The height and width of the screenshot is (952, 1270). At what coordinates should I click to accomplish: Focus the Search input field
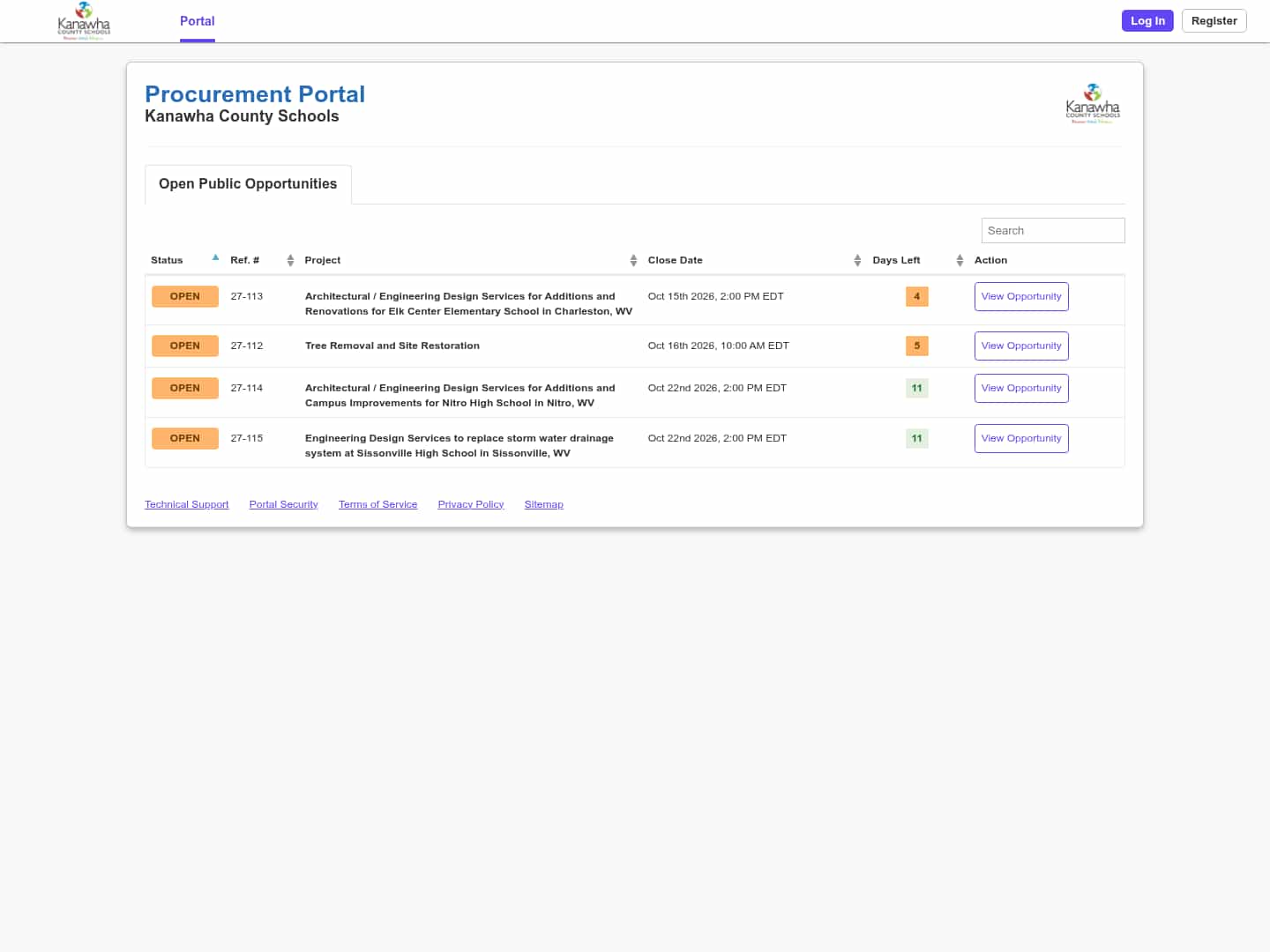point(1053,231)
